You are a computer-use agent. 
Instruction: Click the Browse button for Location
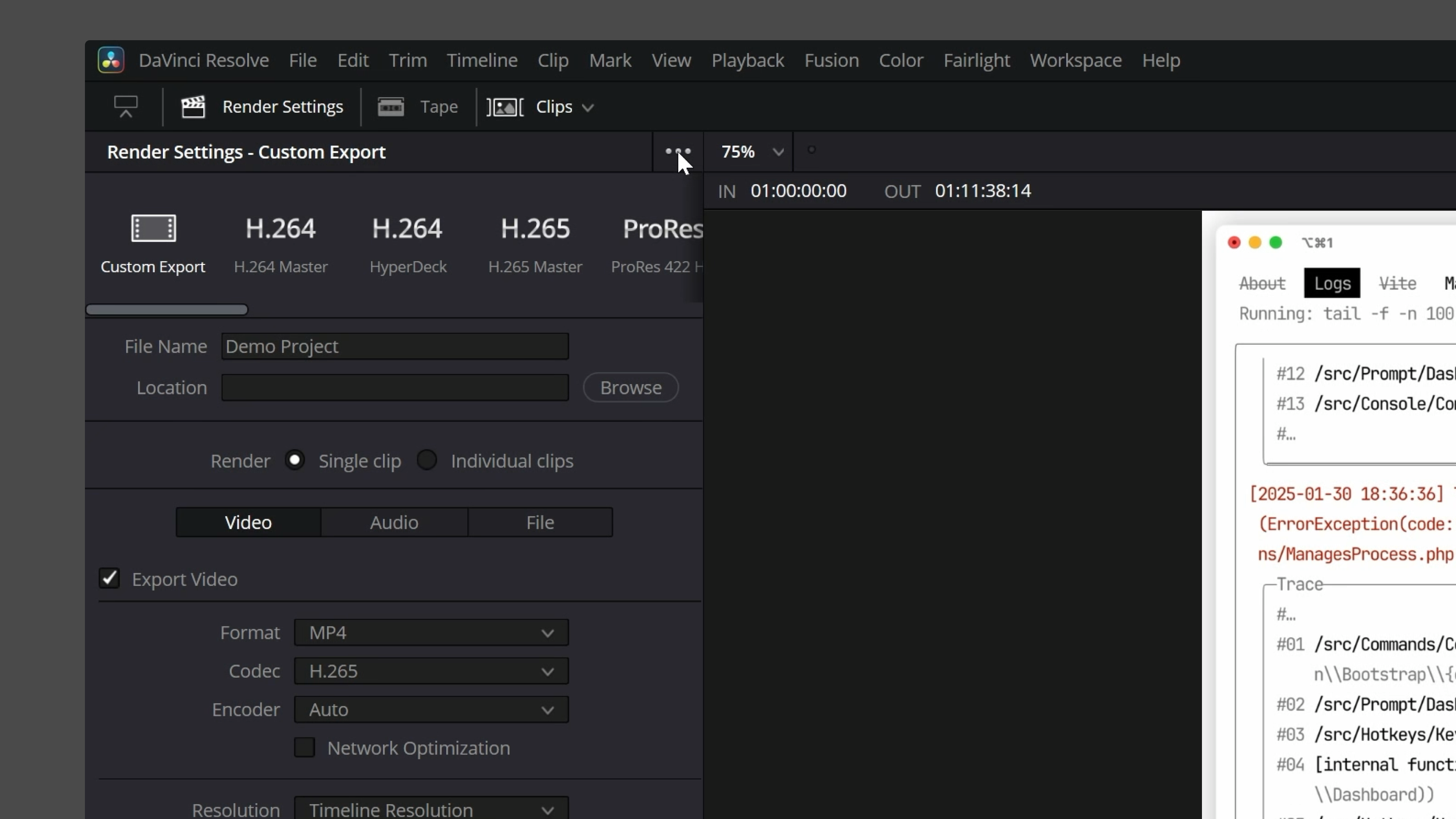click(x=630, y=387)
